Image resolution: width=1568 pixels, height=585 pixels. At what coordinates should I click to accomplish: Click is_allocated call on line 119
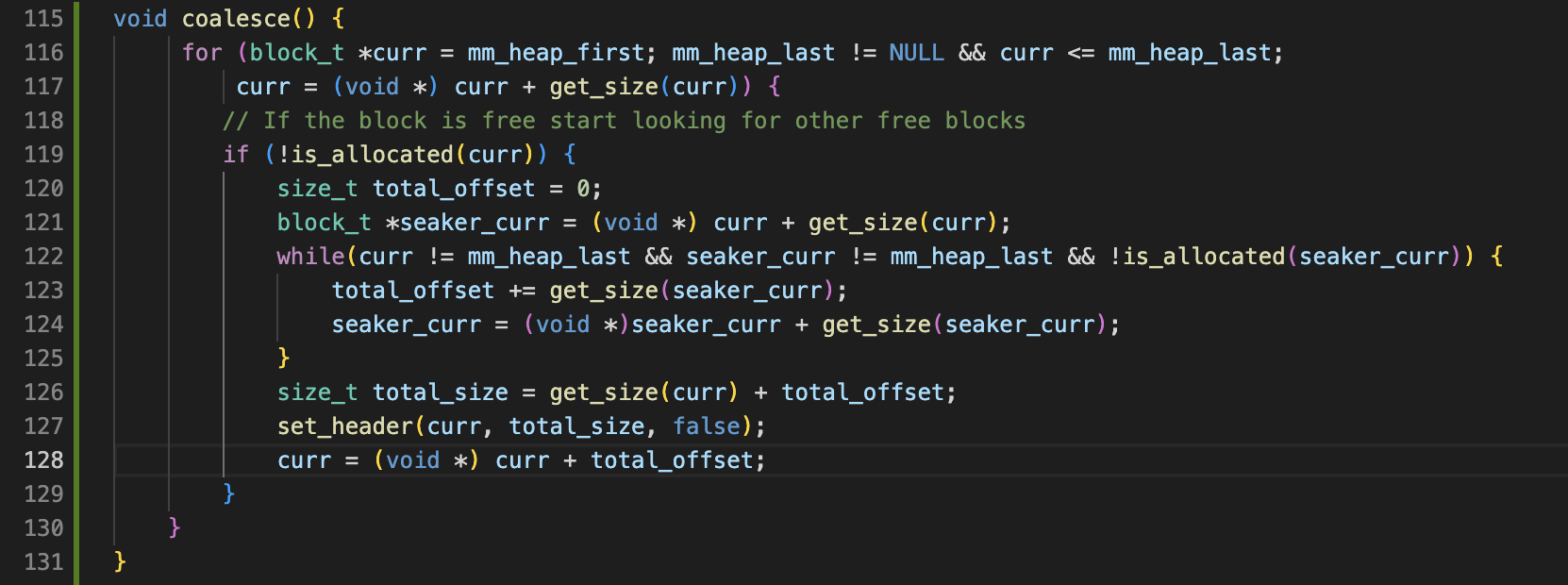[x=373, y=155]
